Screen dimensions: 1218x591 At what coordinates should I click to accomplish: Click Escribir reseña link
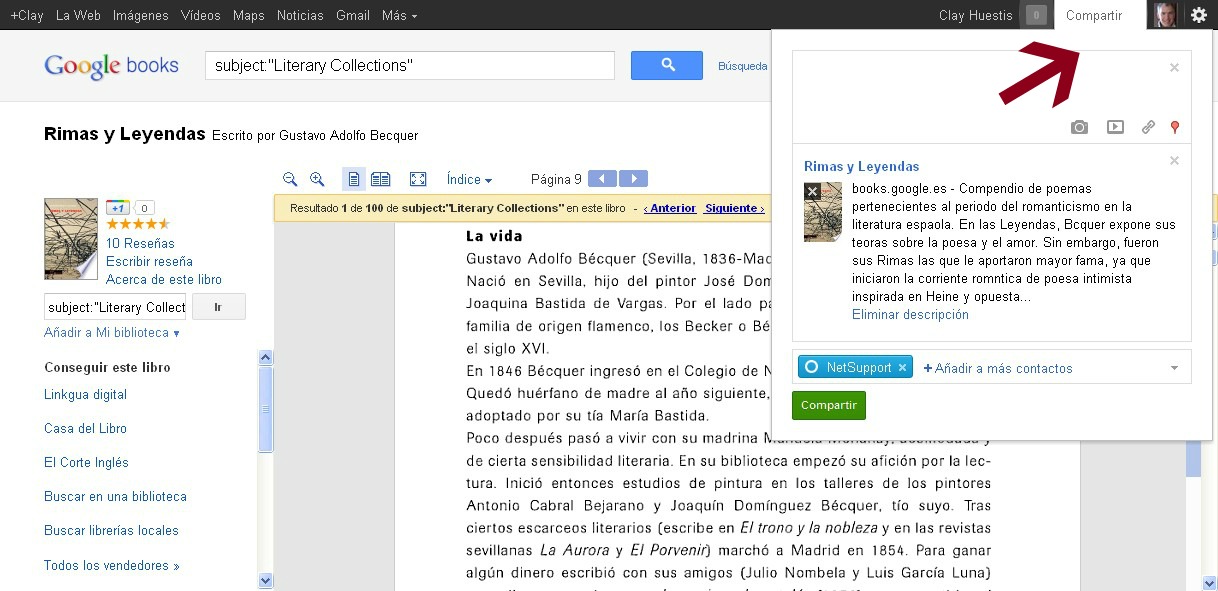pos(149,261)
